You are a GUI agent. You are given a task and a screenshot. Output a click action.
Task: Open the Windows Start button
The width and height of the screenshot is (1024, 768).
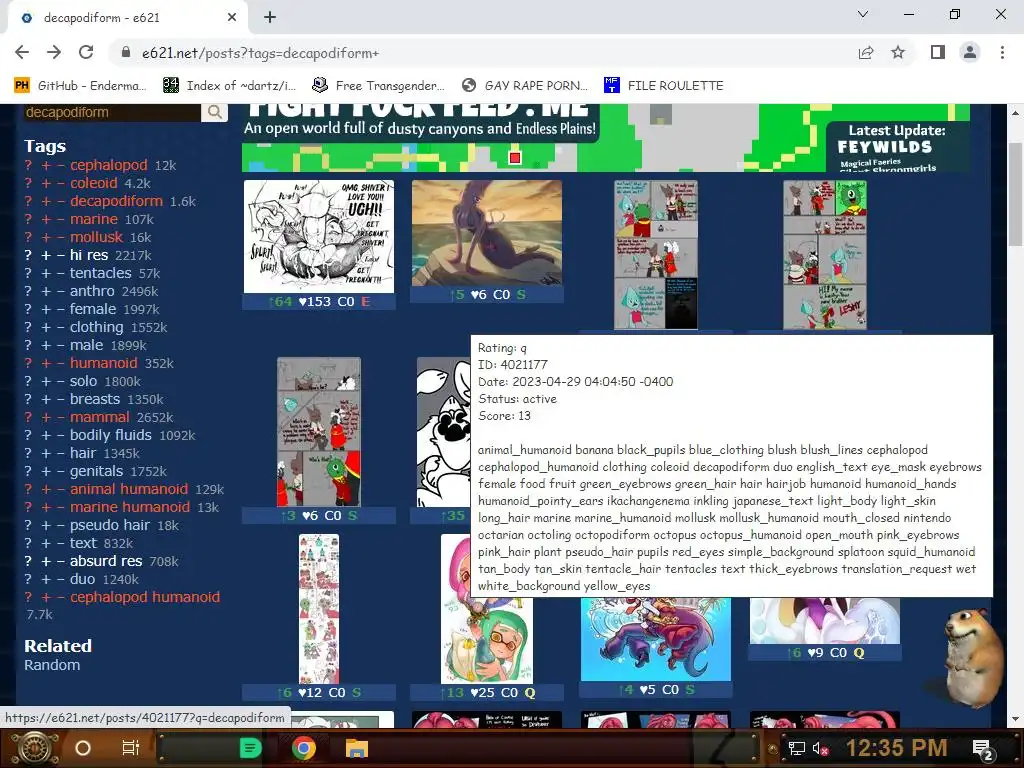point(35,748)
